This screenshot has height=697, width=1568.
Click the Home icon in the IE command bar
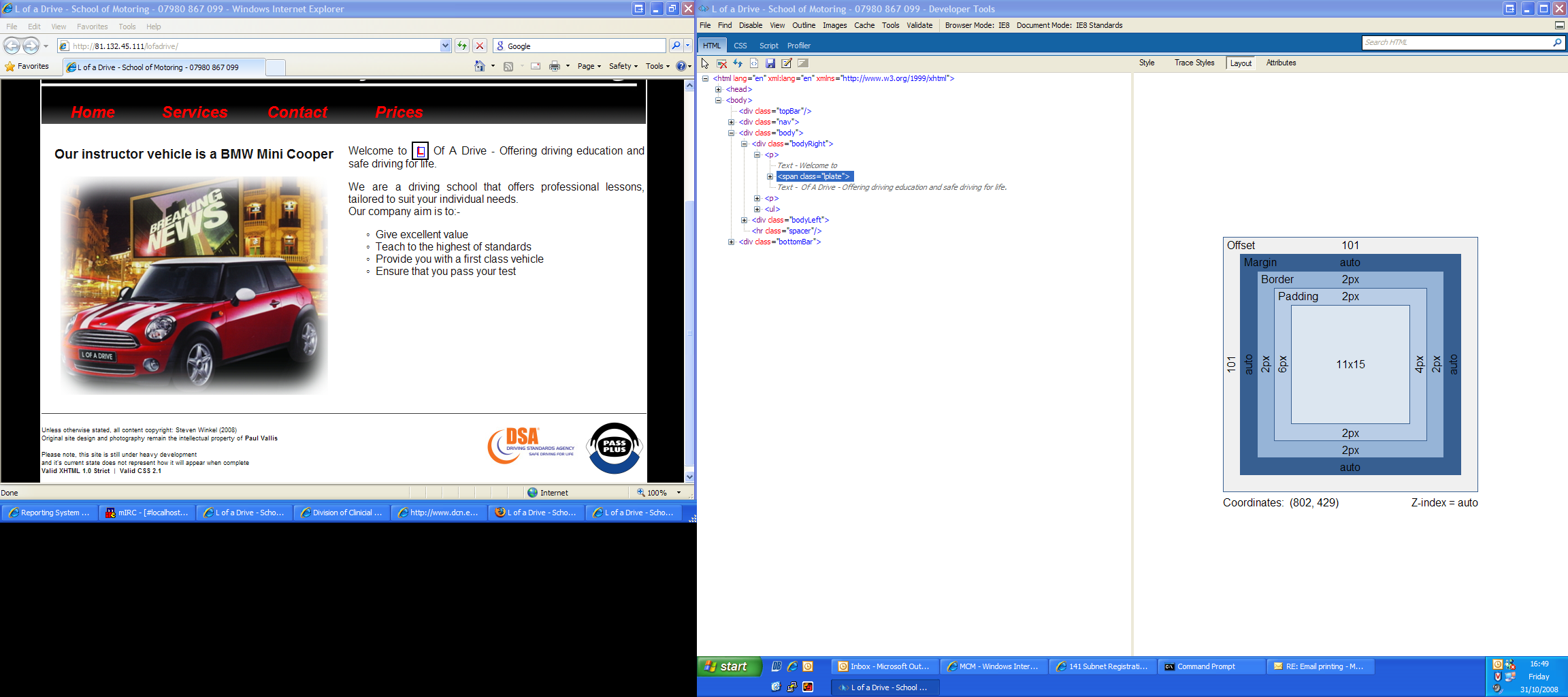click(x=480, y=66)
